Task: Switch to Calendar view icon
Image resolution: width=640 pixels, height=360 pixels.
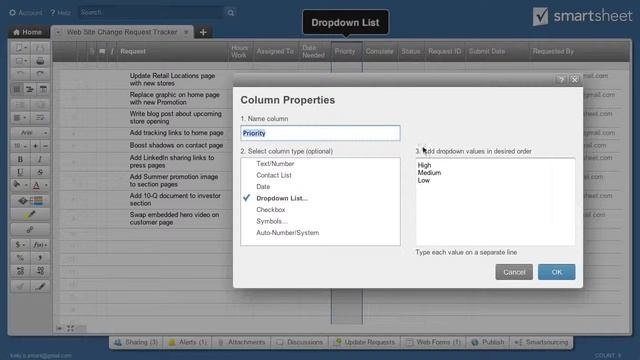Action: pos(43,89)
